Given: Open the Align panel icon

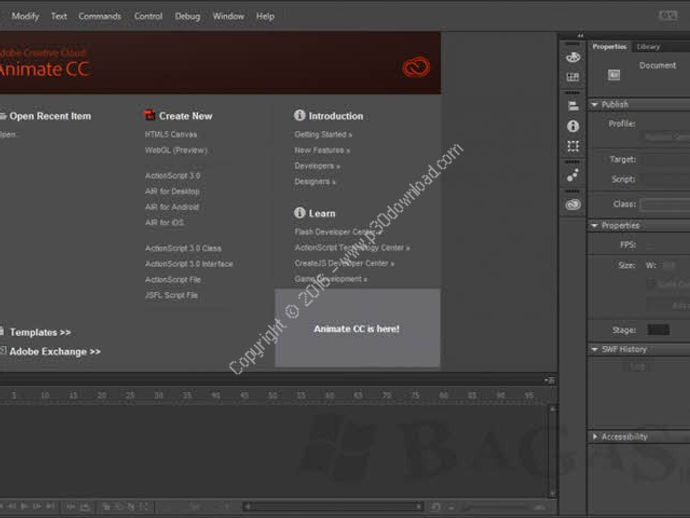Looking at the screenshot, I should (573, 106).
